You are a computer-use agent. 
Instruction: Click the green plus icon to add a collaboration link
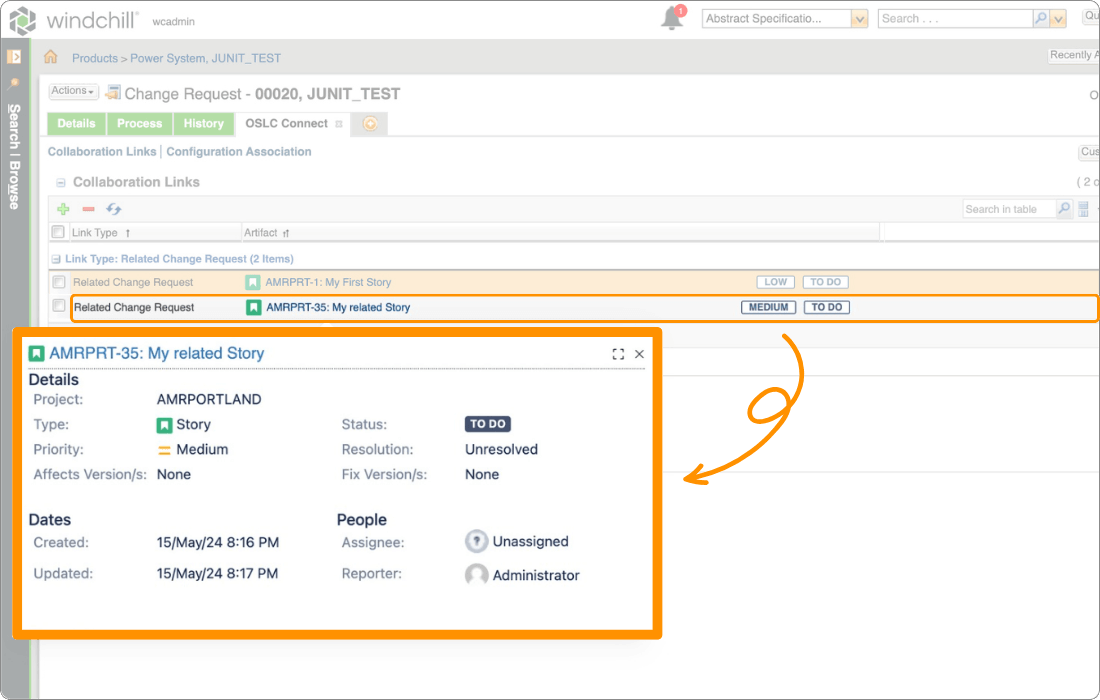[61, 208]
